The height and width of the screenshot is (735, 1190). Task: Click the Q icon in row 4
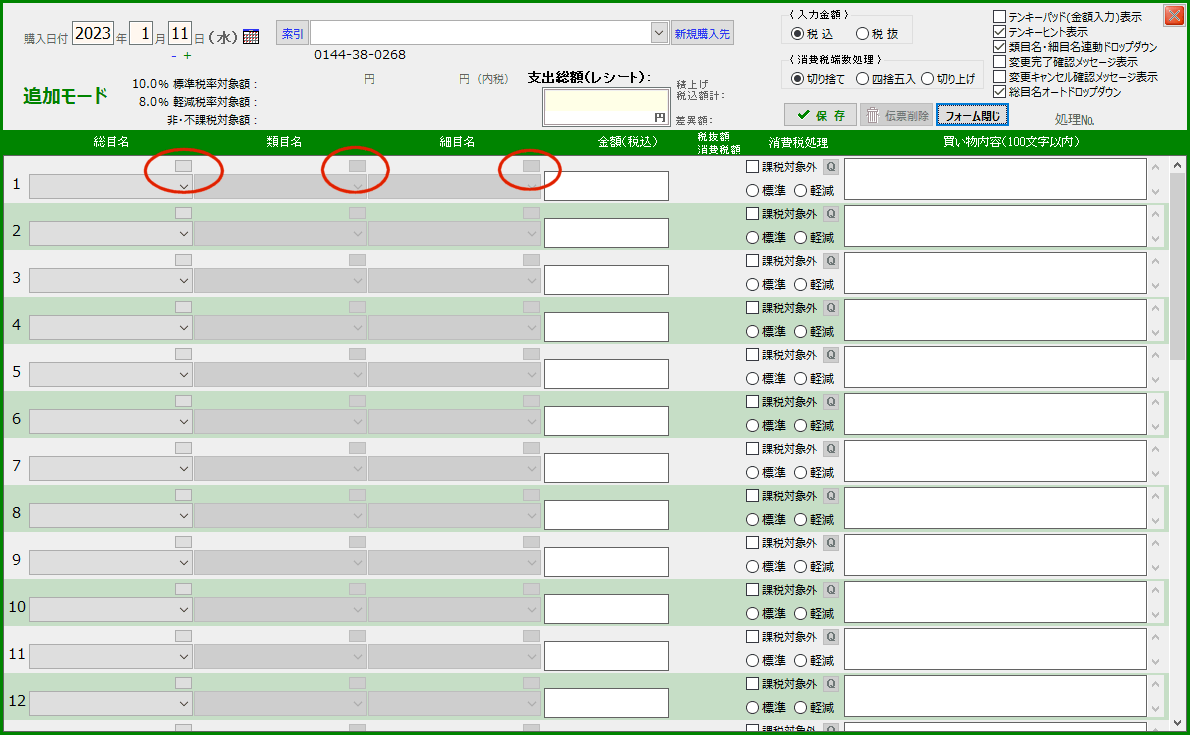click(x=830, y=308)
